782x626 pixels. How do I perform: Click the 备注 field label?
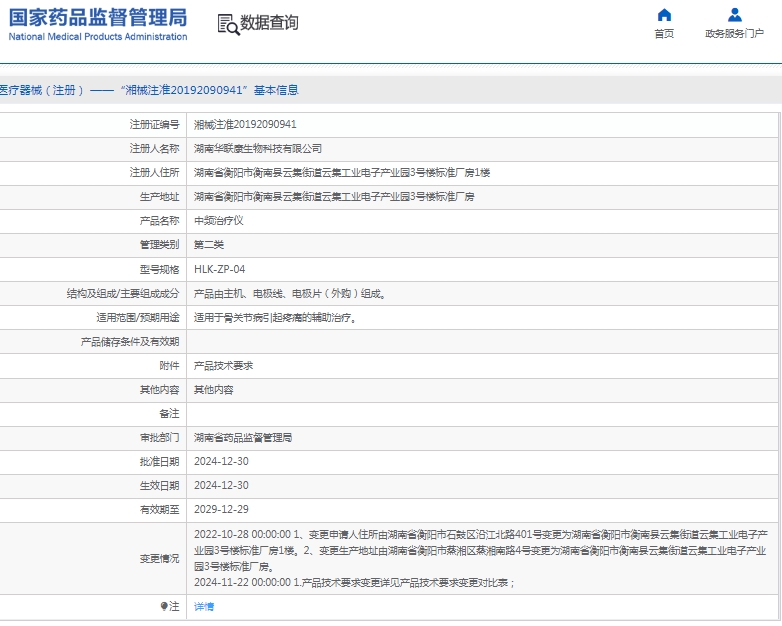(169, 414)
